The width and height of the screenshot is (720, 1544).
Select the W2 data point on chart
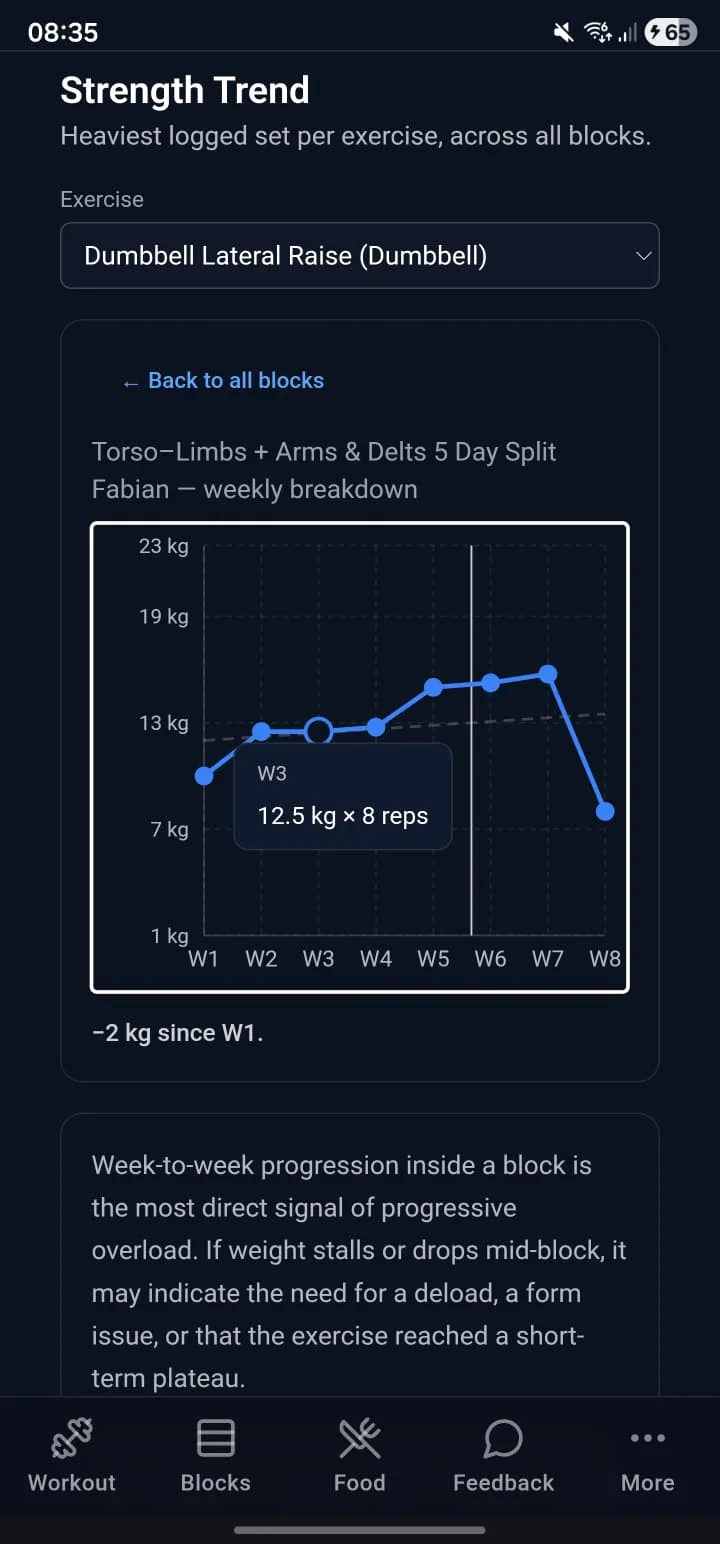tap(261, 732)
